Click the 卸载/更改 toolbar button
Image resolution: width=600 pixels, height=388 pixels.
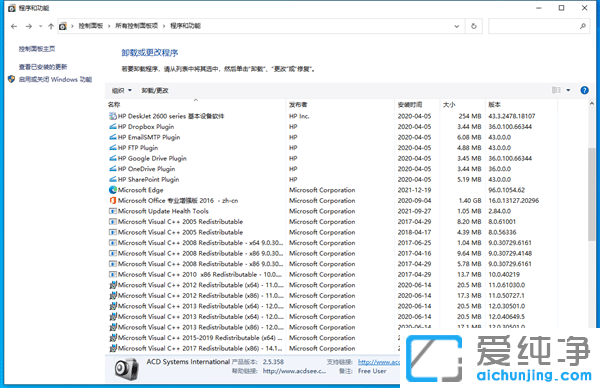pyautogui.click(x=155, y=91)
